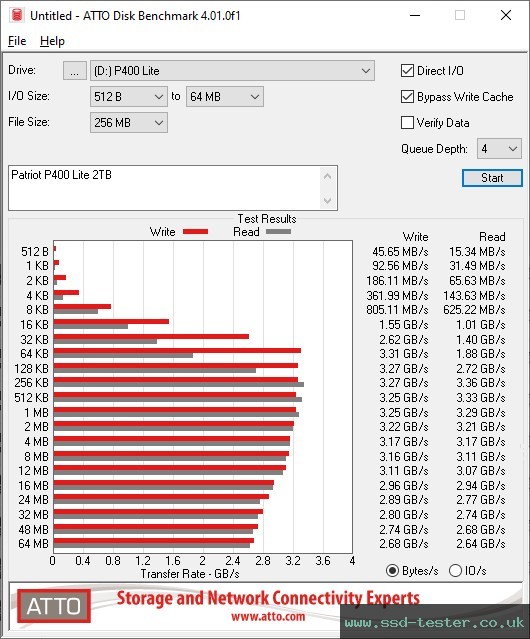Screen dimensions: 530x639
Task: Click the 16 KB write value 1.55 GB/s
Action: tap(404, 325)
